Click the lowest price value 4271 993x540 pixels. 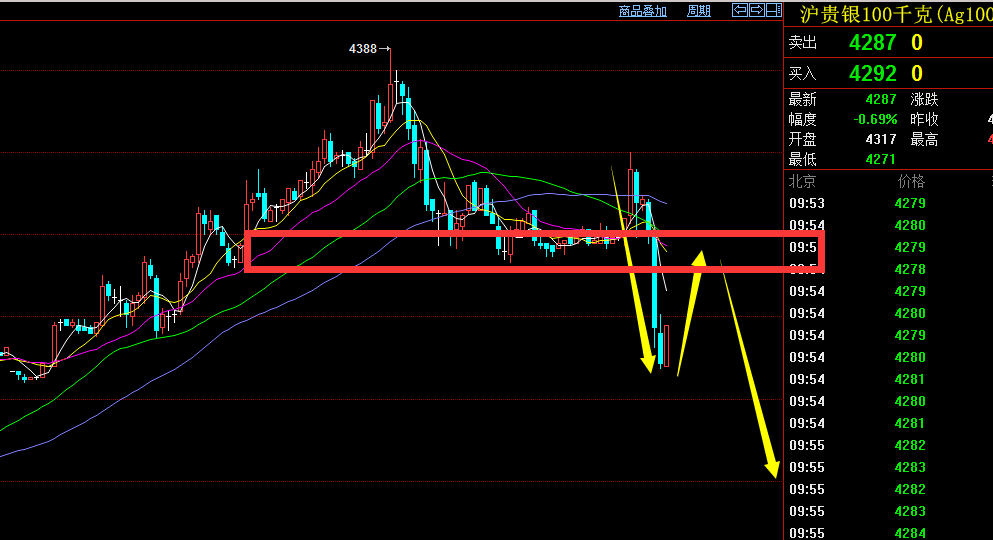coord(881,160)
